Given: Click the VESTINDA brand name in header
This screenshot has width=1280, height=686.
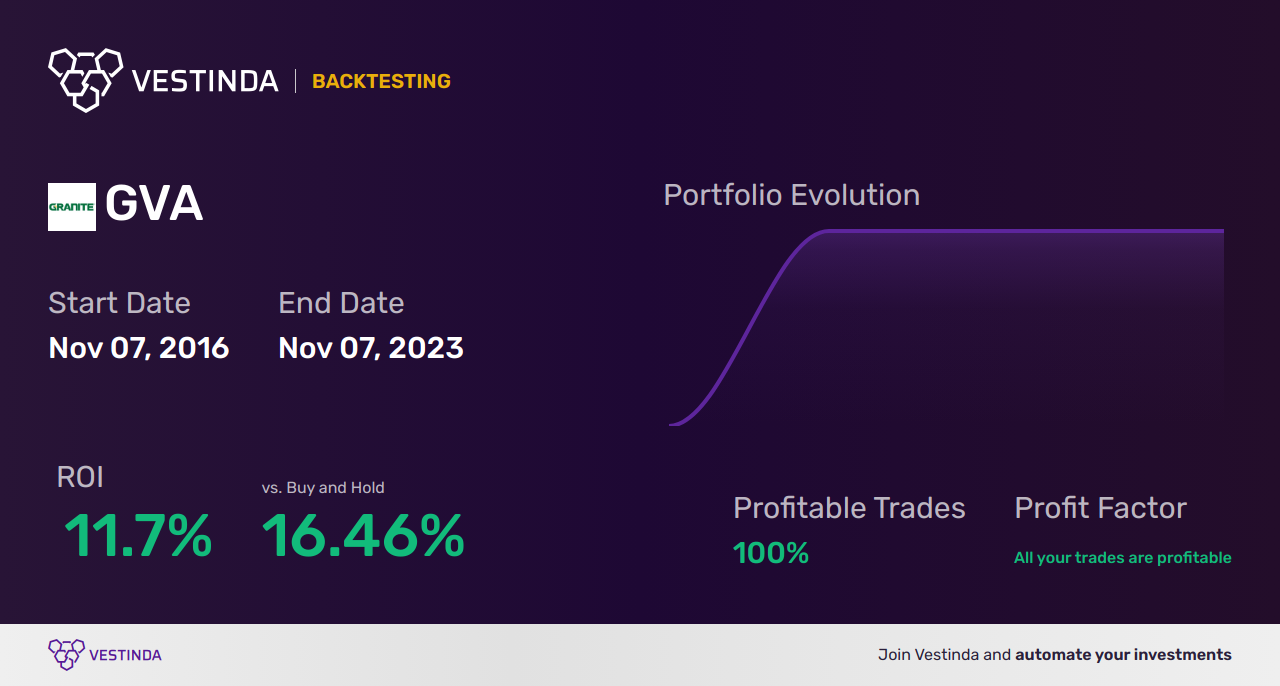Looking at the screenshot, I should (x=206, y=81).
